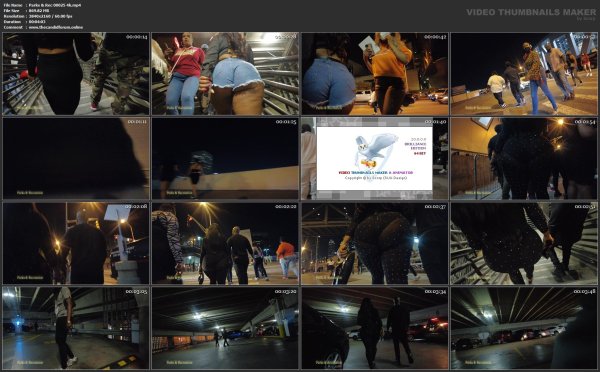Open the thumbnail stamped 00:02:37

375,243
